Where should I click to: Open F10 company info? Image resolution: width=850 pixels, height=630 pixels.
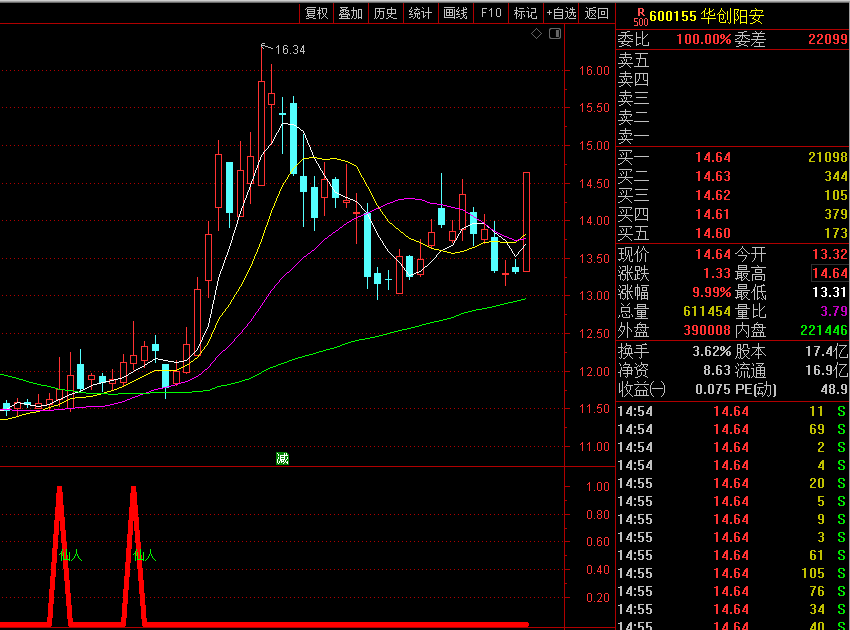[491, 13]
